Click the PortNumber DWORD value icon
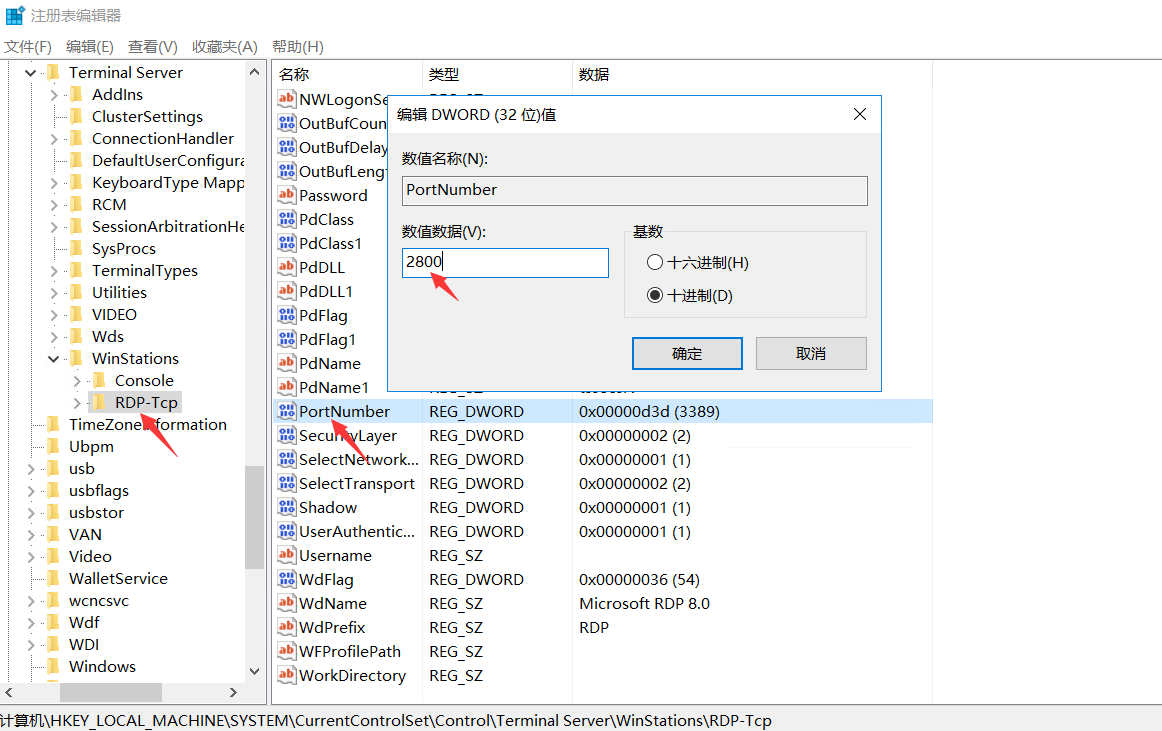 tap(287, 412)
